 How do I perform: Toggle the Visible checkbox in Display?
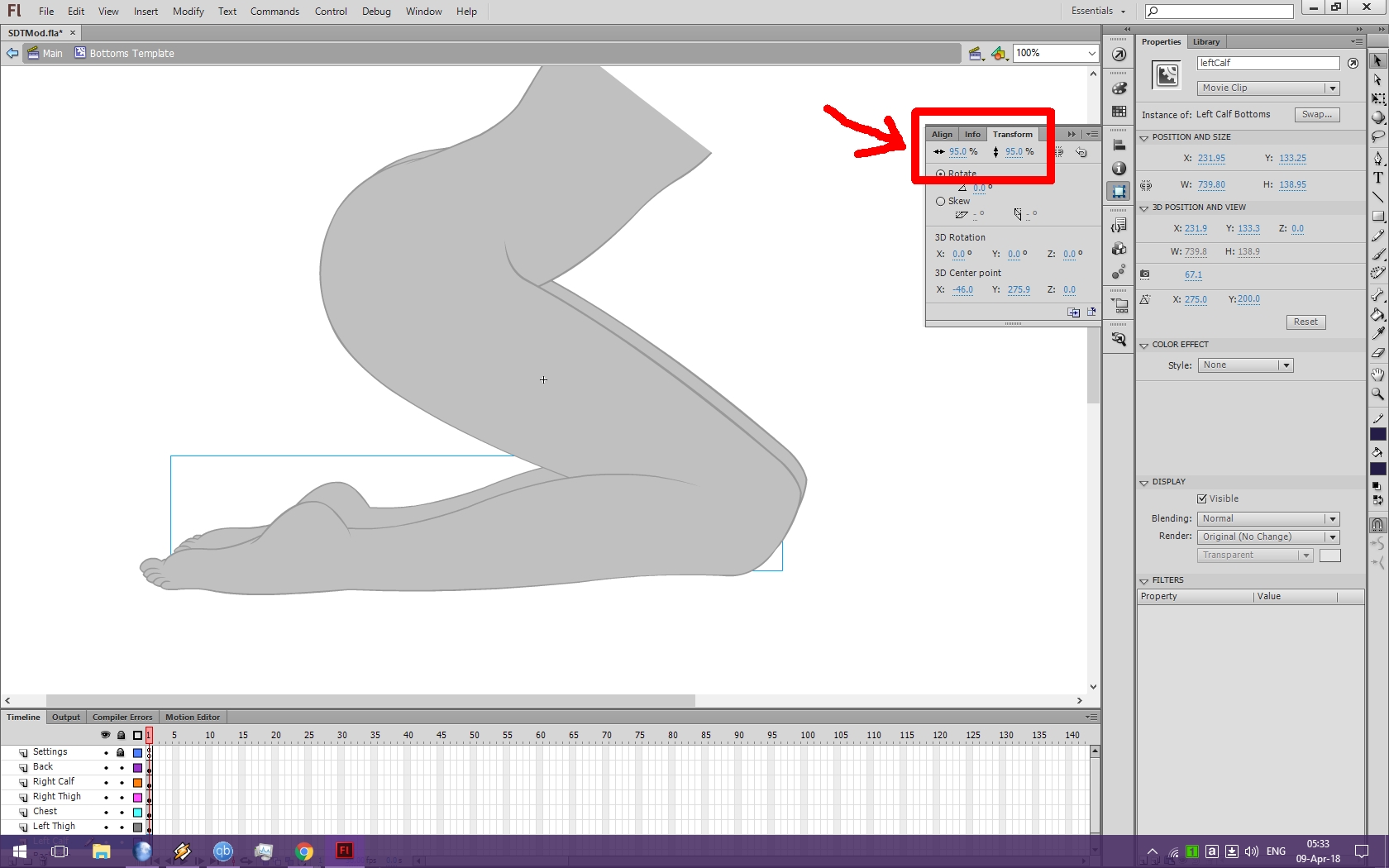coord(1202,499)
